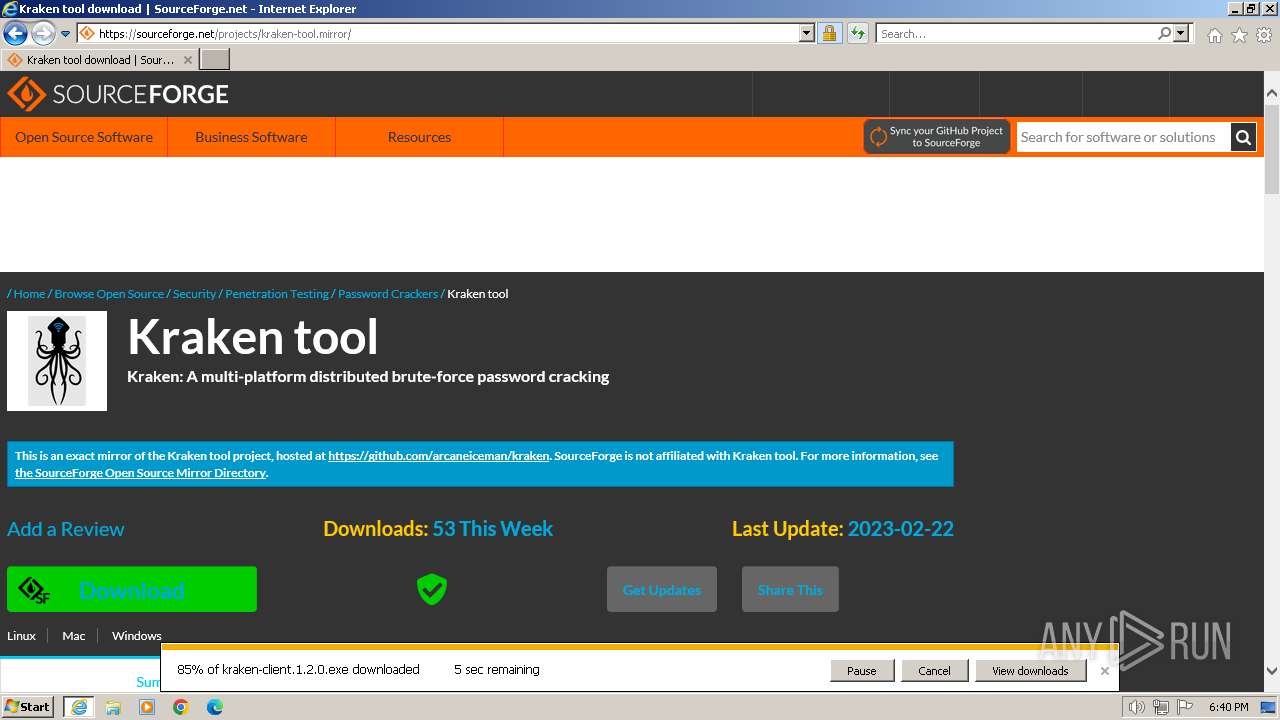Click the page scrollbar up arrow

[1272, 93]
